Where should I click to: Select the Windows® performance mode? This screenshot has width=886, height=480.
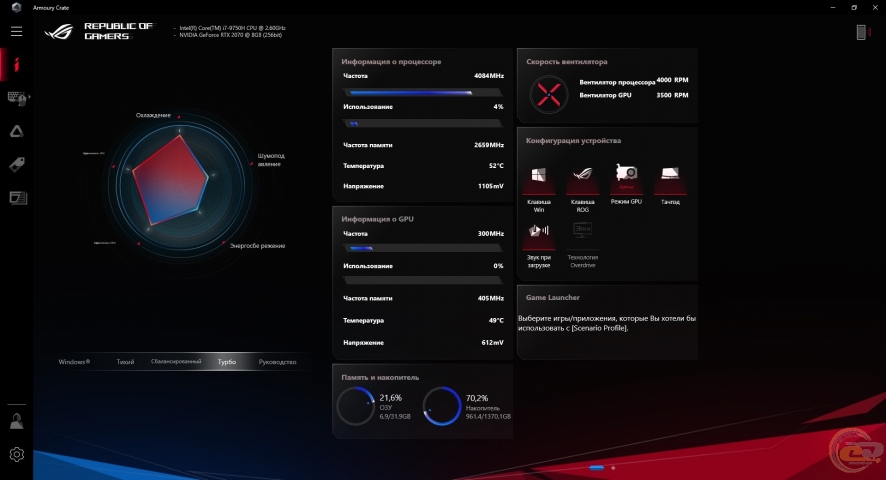click(x=74, y=362)
